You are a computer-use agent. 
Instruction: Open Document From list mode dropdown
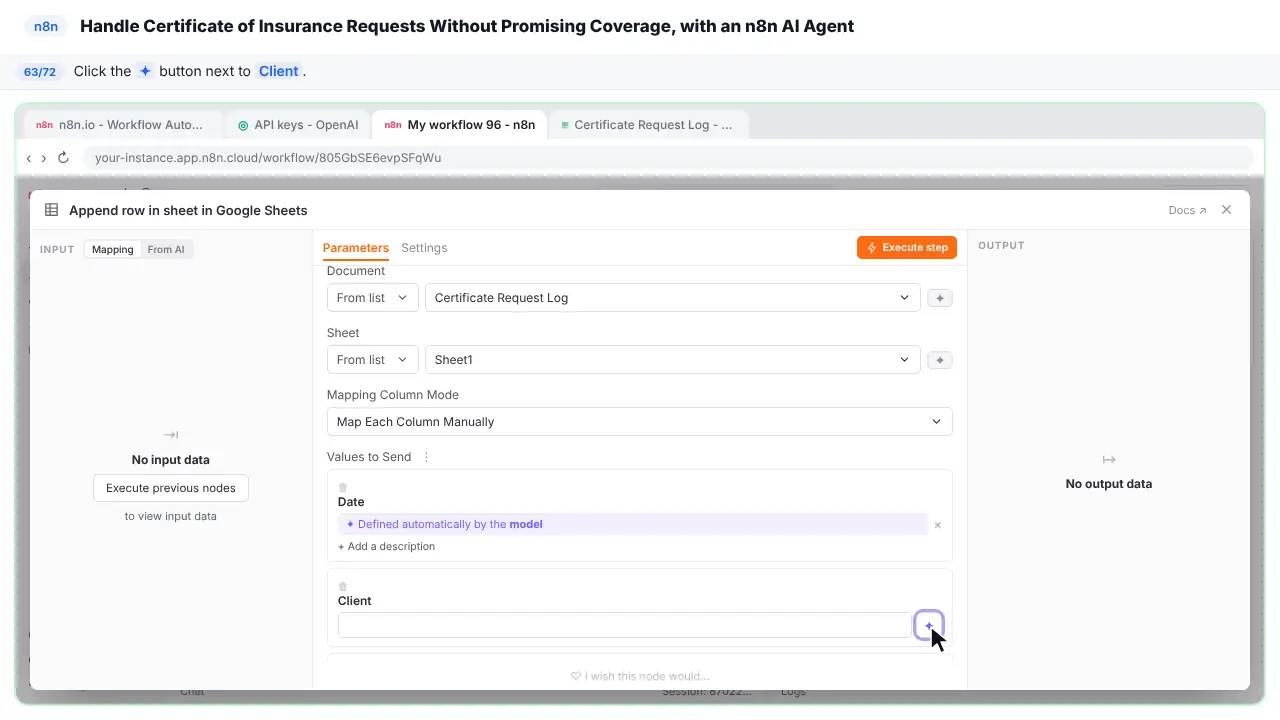click(372, 298)
